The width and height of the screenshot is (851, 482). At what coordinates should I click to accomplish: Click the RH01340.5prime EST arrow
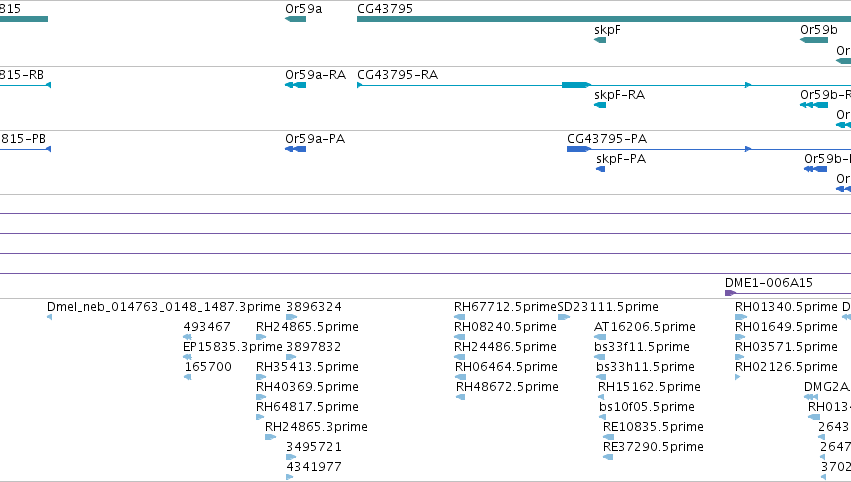click(x=740, y=317)
